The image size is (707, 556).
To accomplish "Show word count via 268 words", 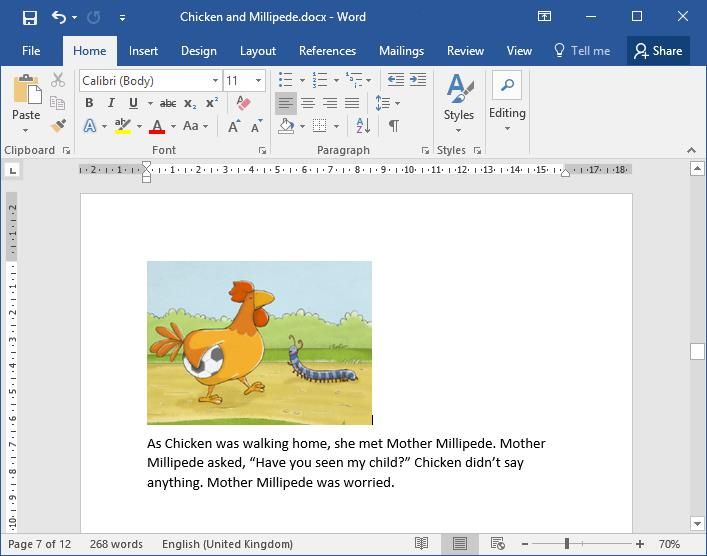I will pyautogui.click(x=116, y=544).
